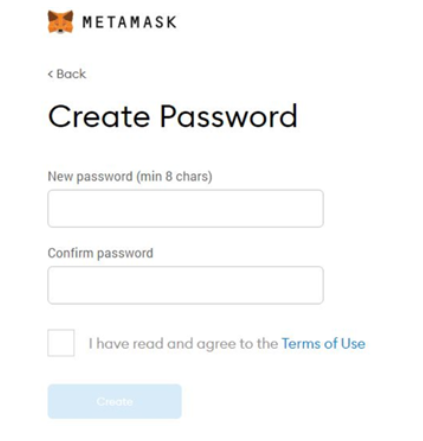Go back using the Back link
Viewport: 423px width, 441px height.
coord(67,74)
